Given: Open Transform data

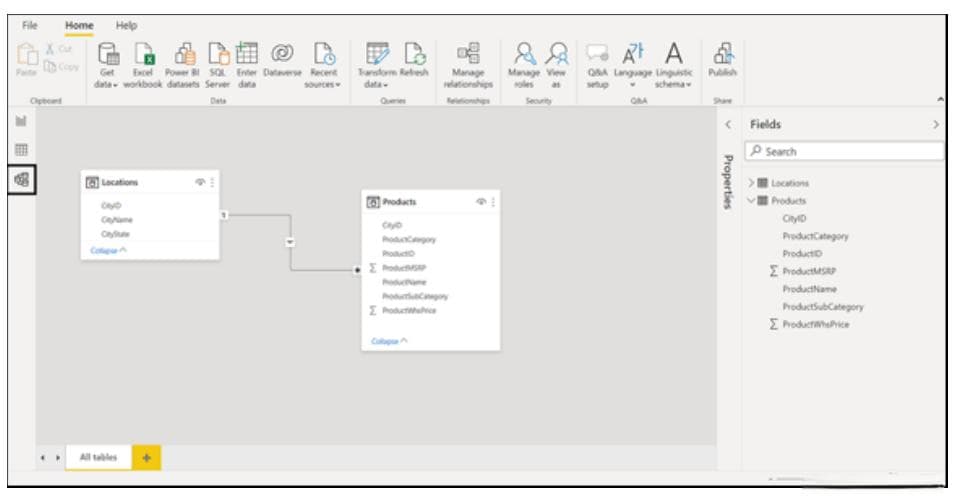Looking at the screenshot, I should point(377,66).
